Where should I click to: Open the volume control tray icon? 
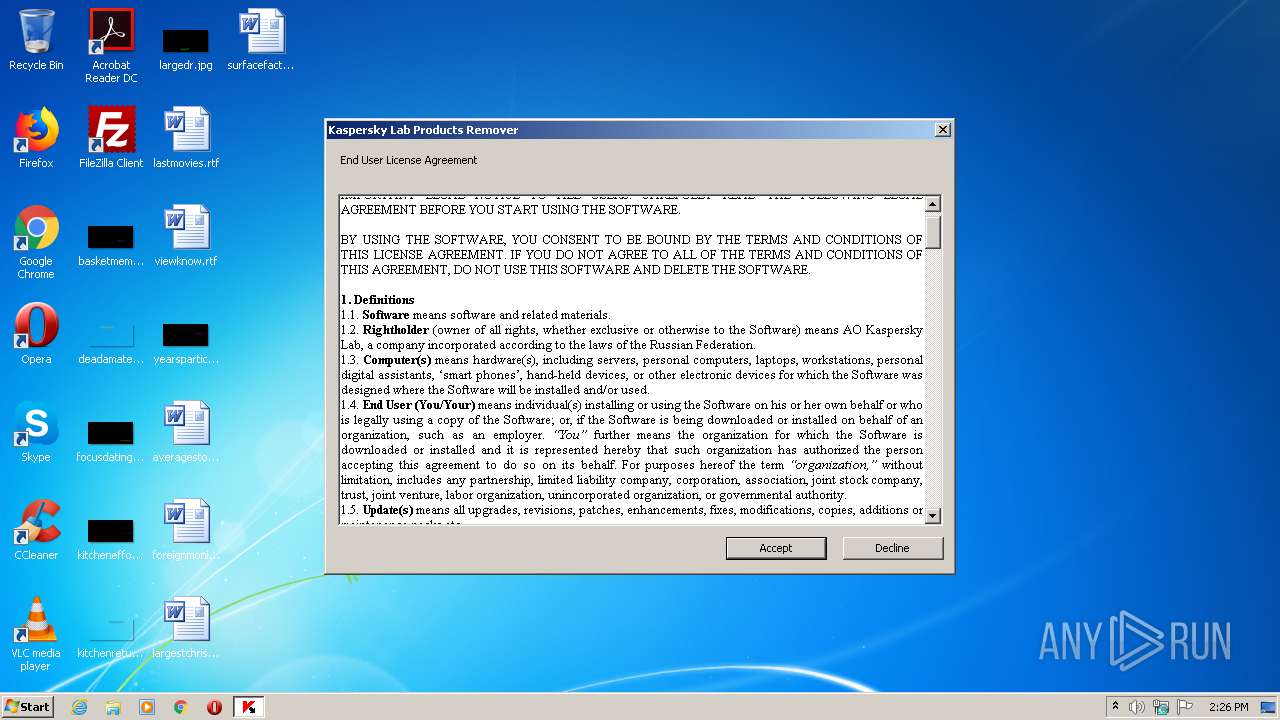tap(1137, 707)
